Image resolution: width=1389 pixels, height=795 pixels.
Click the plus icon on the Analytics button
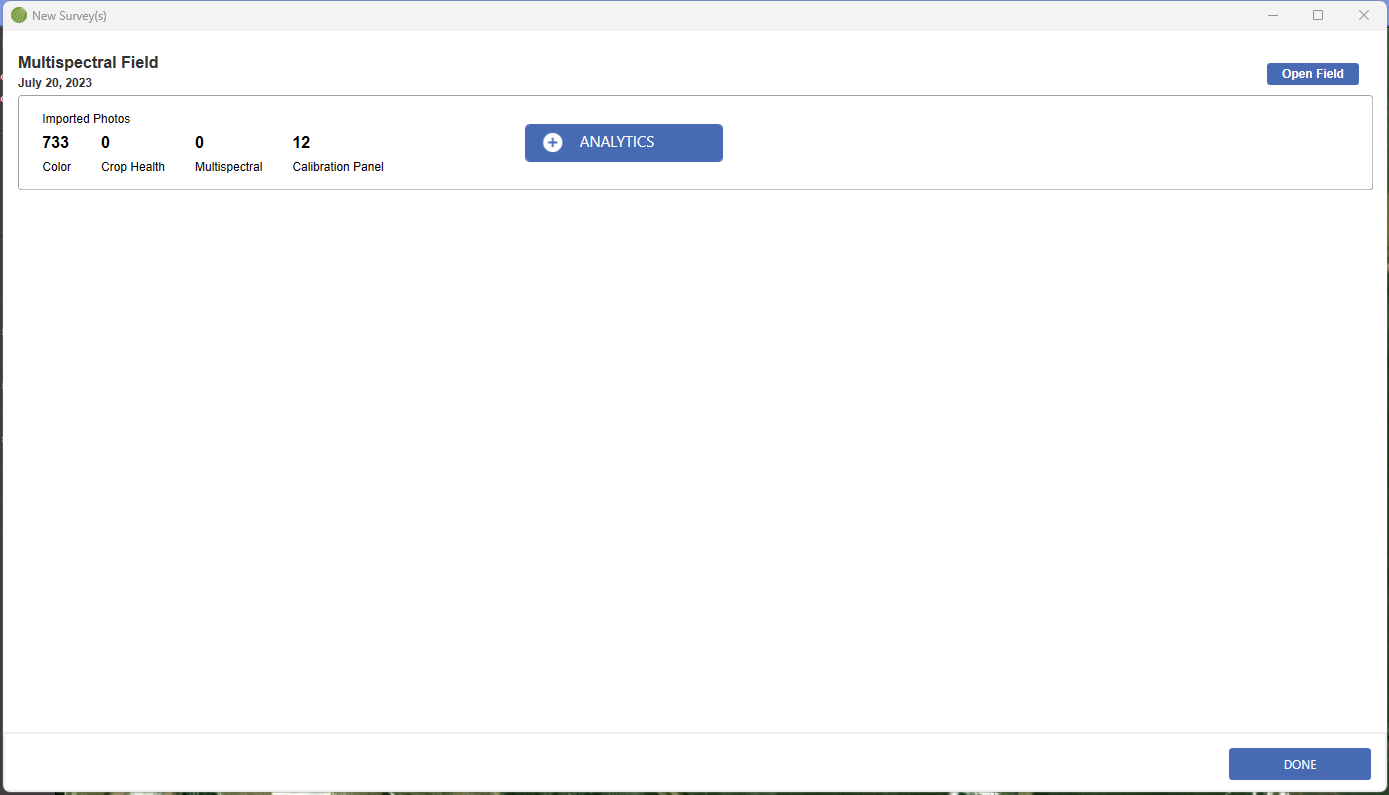(x=552, y=143)
